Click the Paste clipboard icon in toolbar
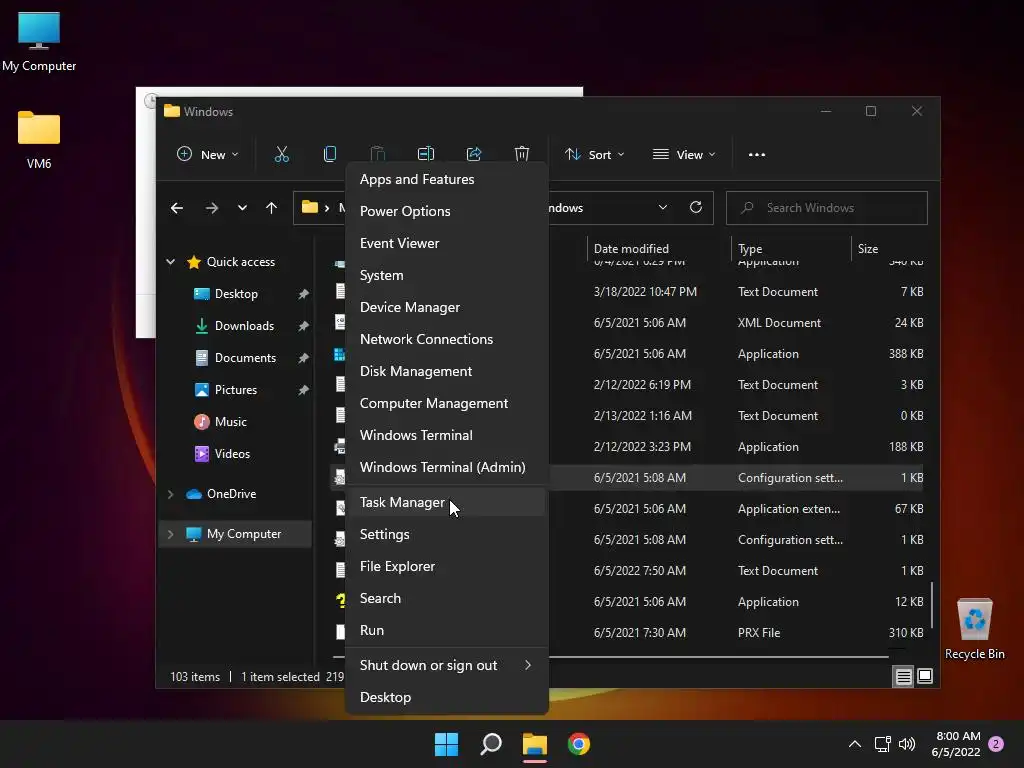 pos(377,154)
